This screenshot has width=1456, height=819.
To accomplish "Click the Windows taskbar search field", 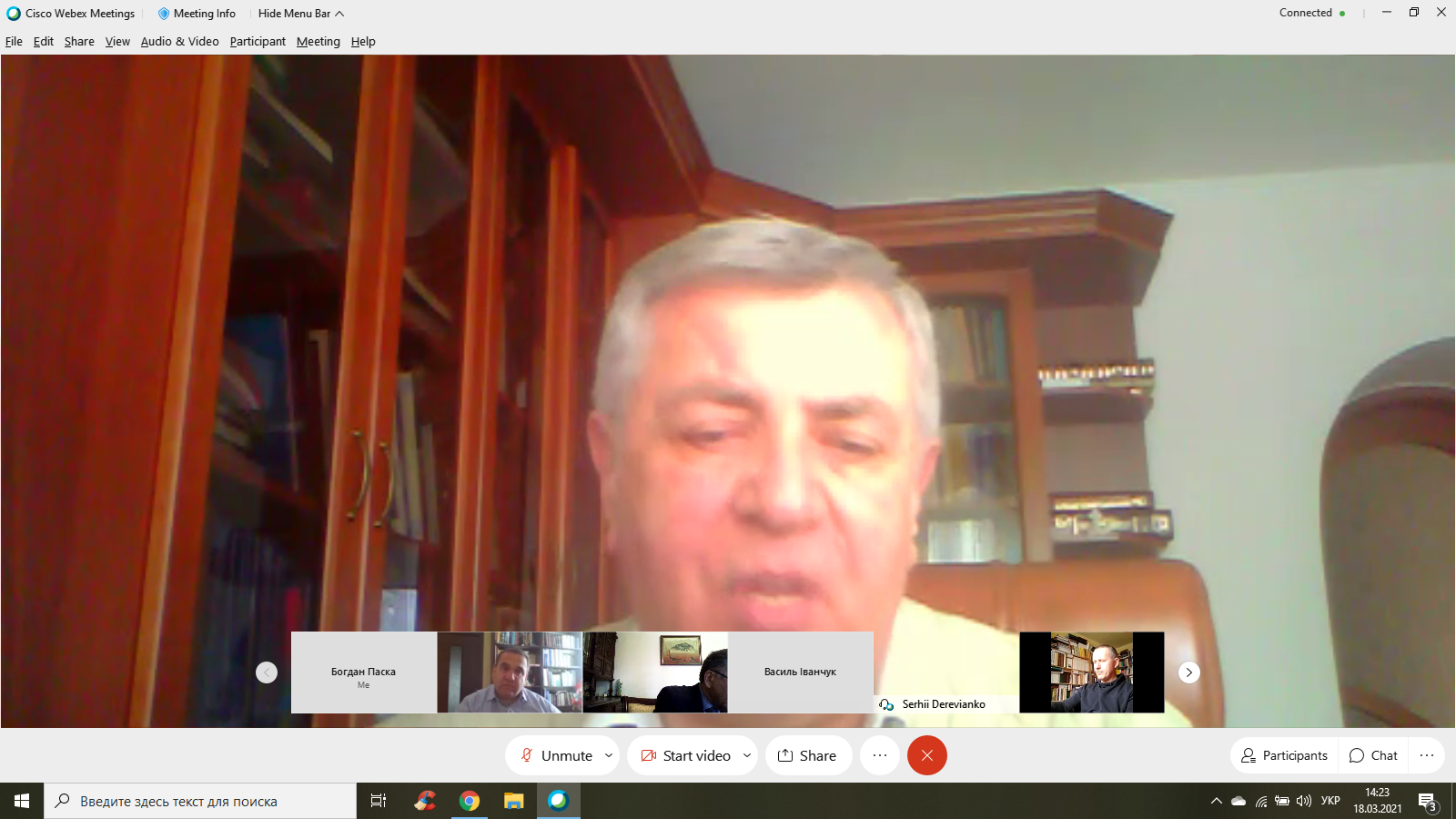I will tap(200, 801).
